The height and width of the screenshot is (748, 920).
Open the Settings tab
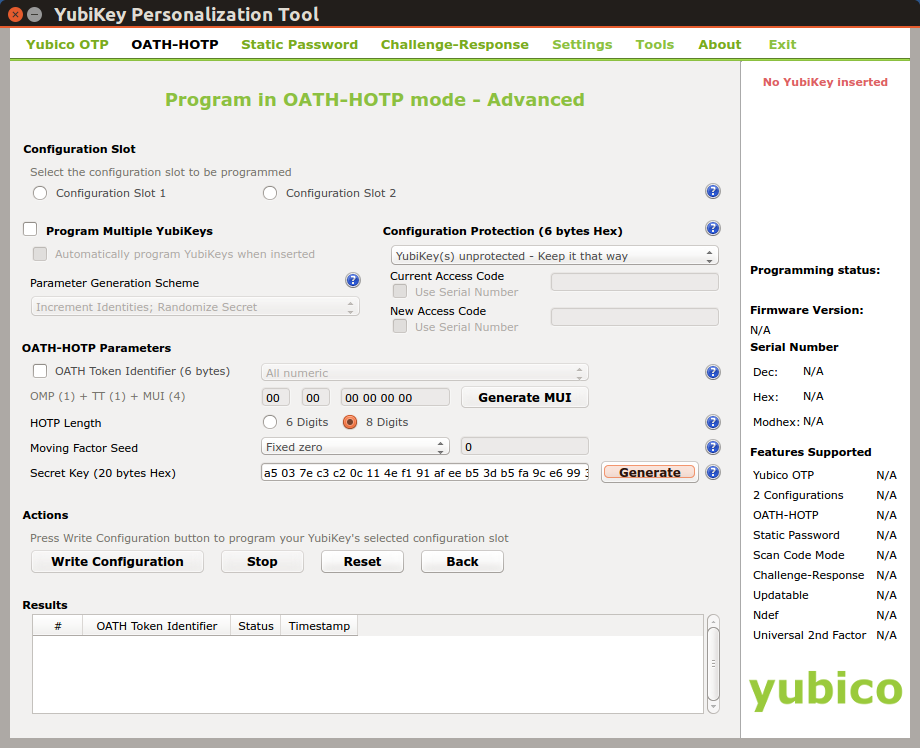tap(582, 45)
